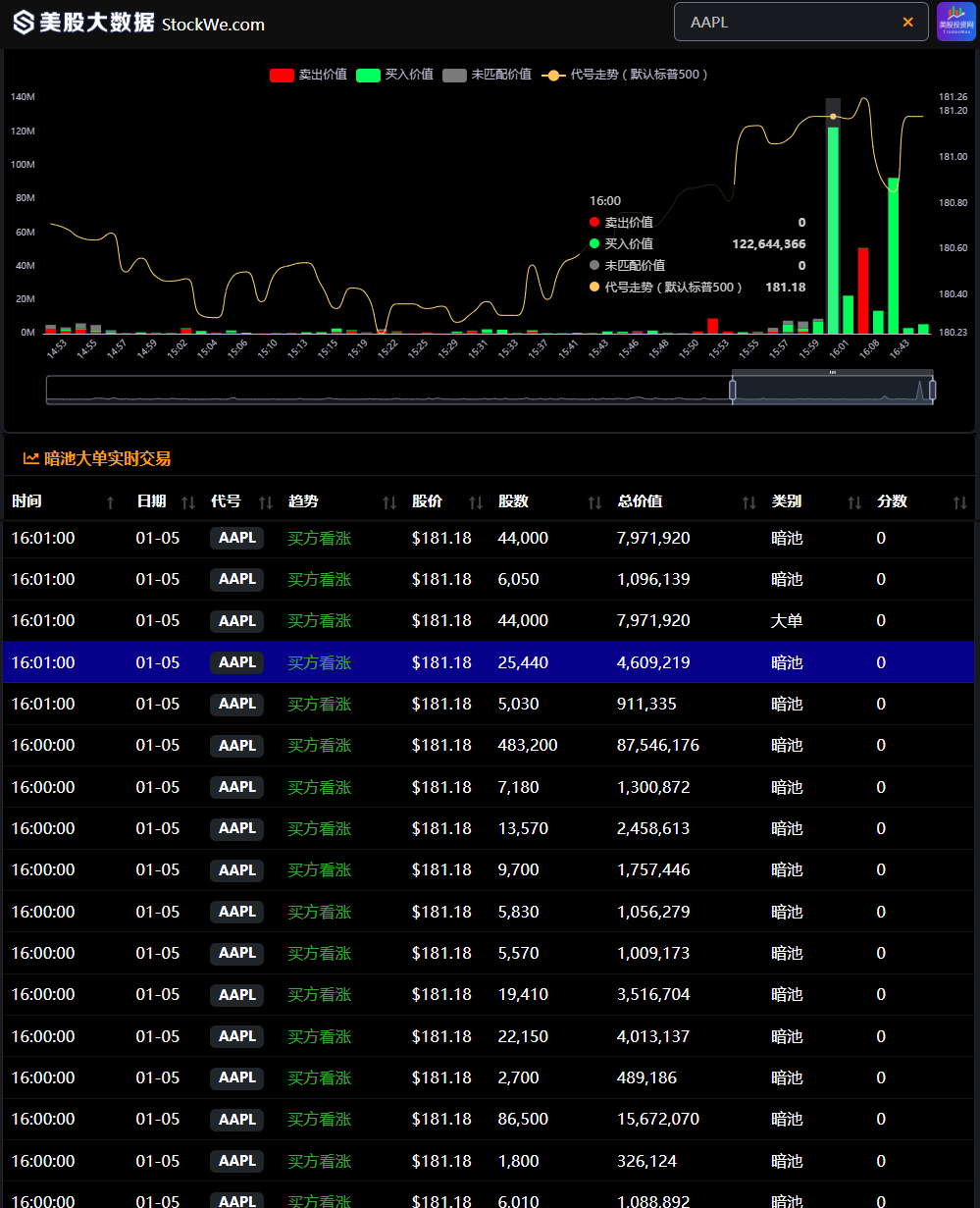Screen dimensions: 980x1208
Task: Click the AAPL badge in the 4,609,219 row
Action: point(237,662)
